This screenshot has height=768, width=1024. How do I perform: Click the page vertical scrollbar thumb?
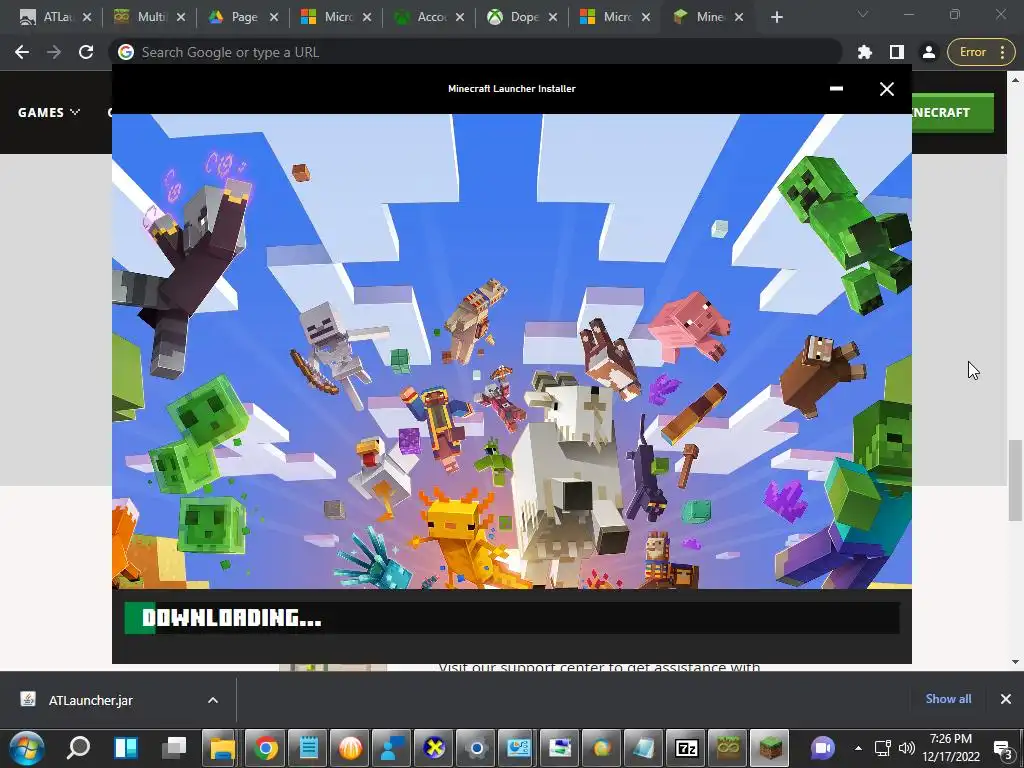[1015, 480]
